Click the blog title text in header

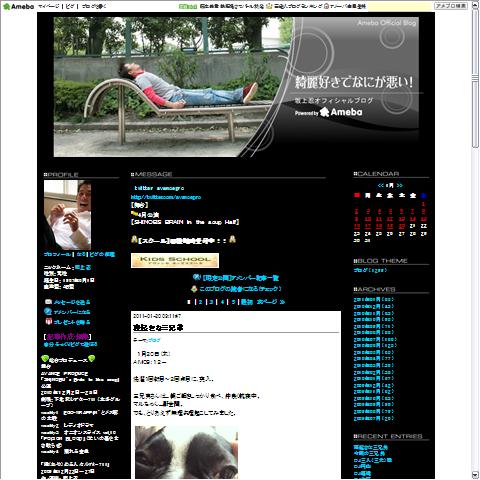(x=354, y=82)
